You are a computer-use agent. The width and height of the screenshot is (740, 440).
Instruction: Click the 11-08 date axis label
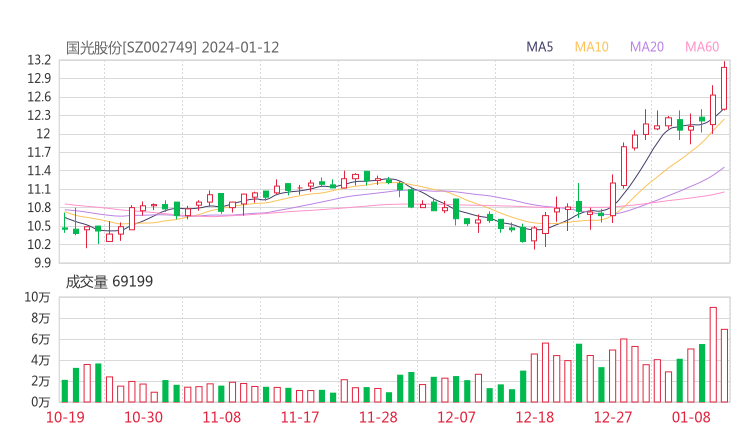click(222, 417)
